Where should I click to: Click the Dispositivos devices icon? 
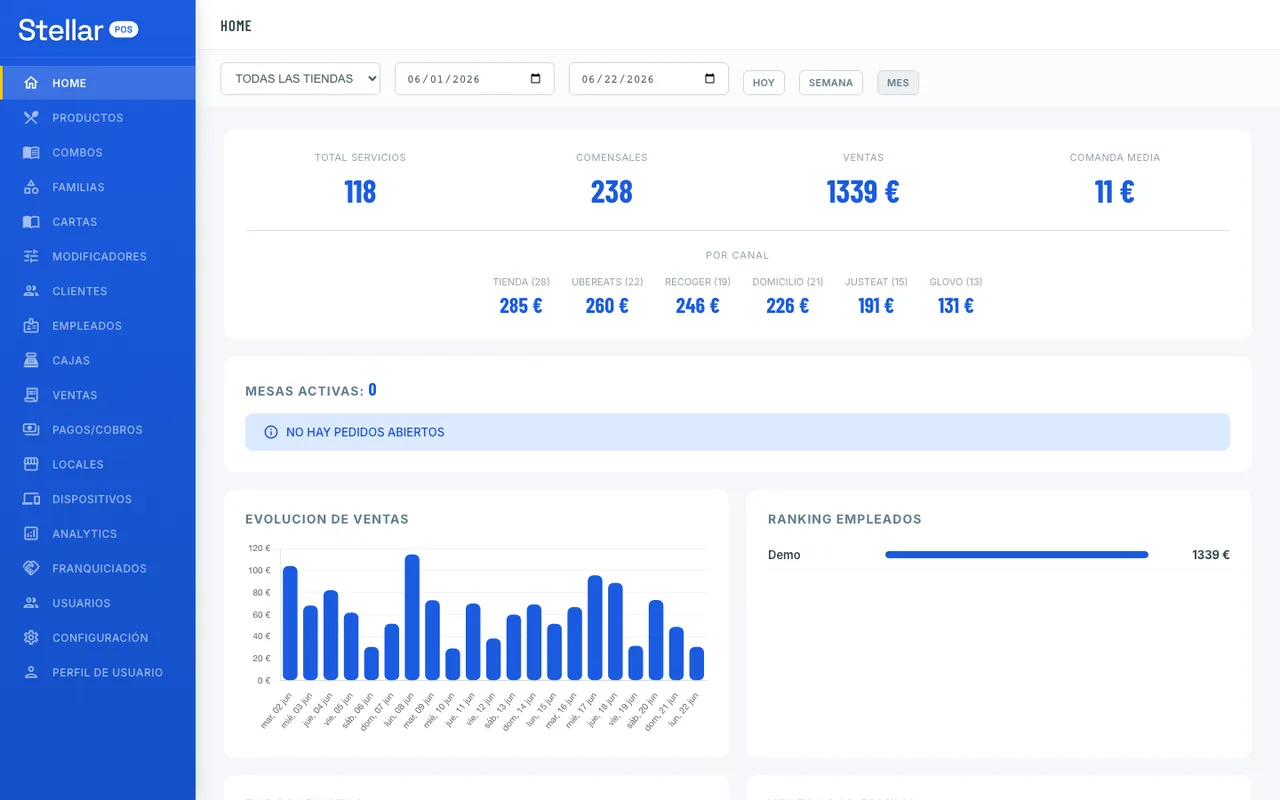(x=31, y=499)
